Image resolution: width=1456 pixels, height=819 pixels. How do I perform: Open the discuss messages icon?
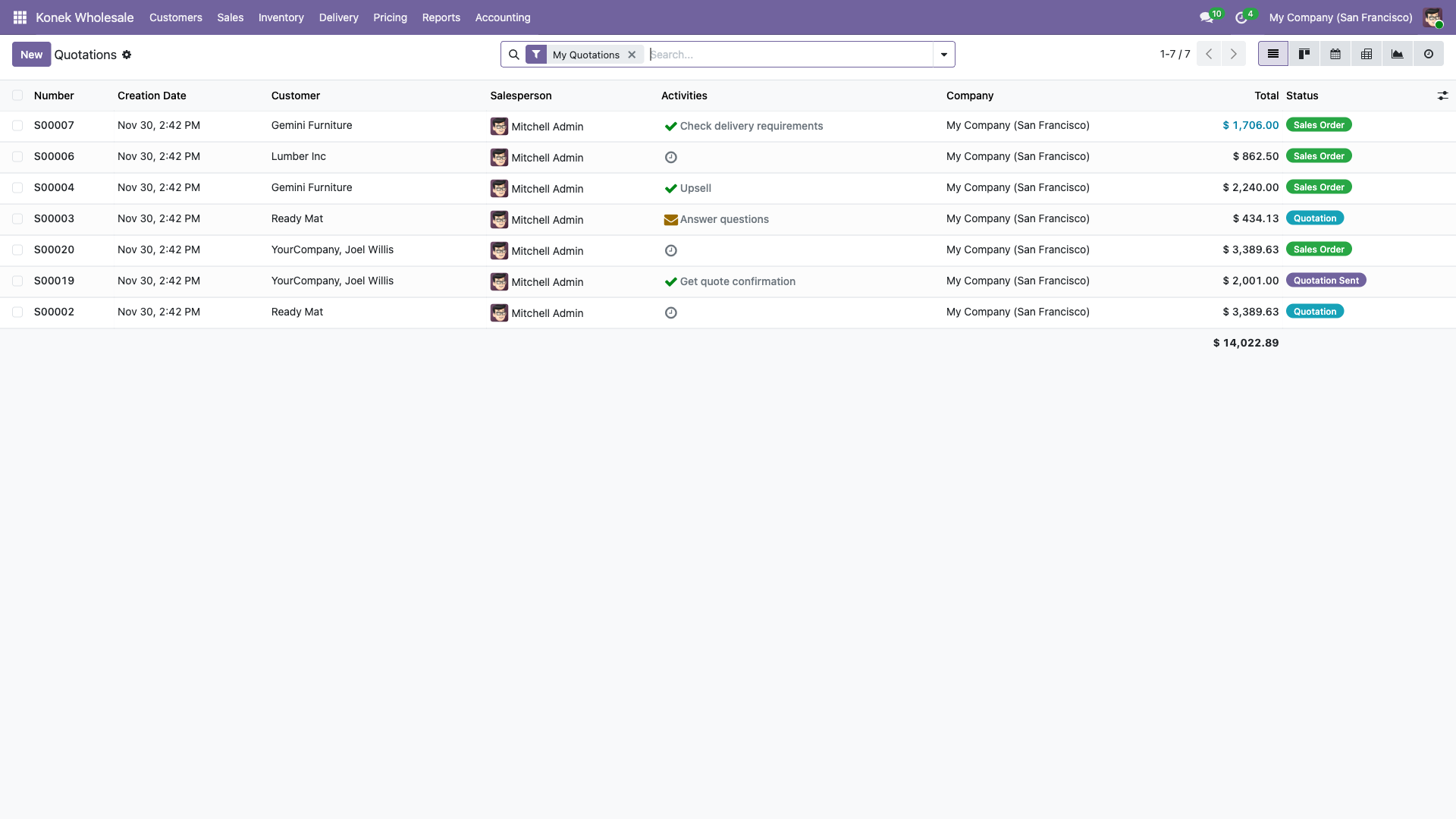click(x=1206, y=17)
